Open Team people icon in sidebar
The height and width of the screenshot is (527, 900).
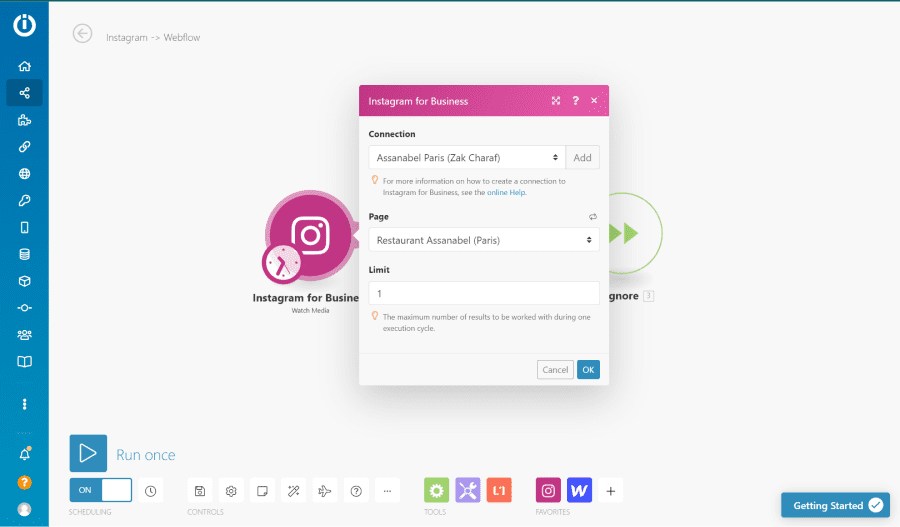pyautogui.click(x=24, y=335)
